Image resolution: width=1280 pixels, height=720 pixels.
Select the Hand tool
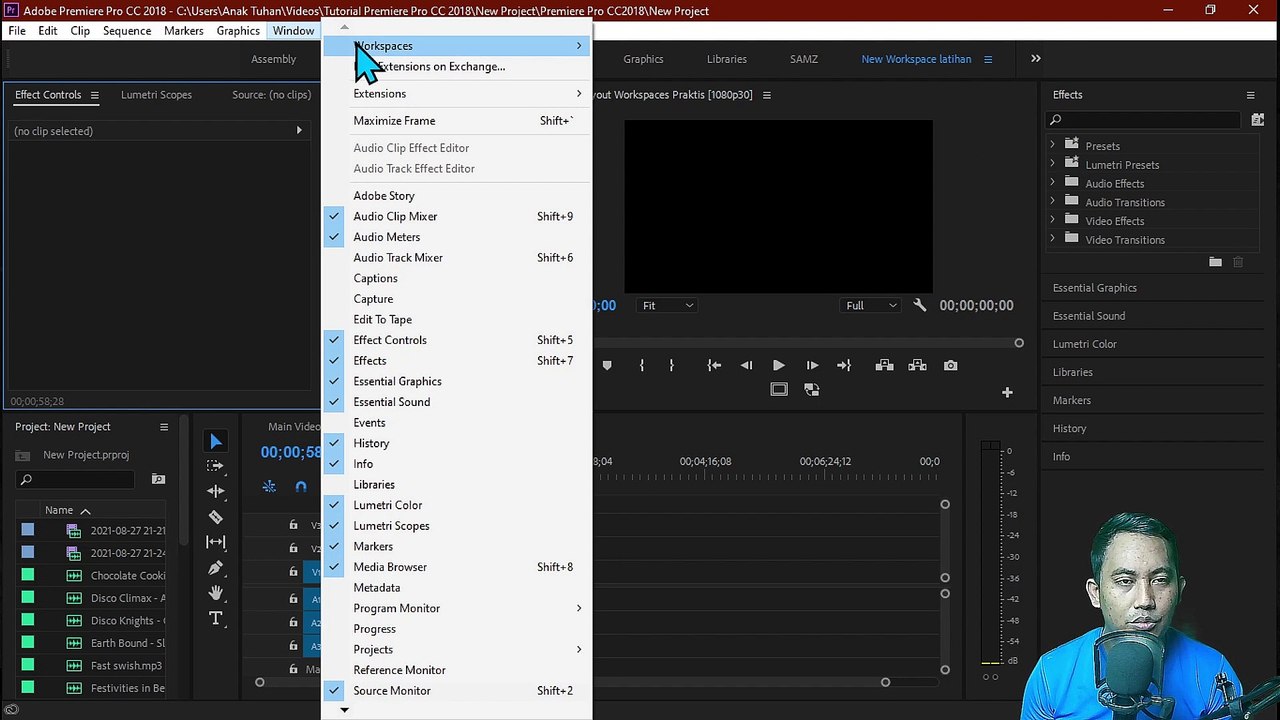[x=215, y=593]
